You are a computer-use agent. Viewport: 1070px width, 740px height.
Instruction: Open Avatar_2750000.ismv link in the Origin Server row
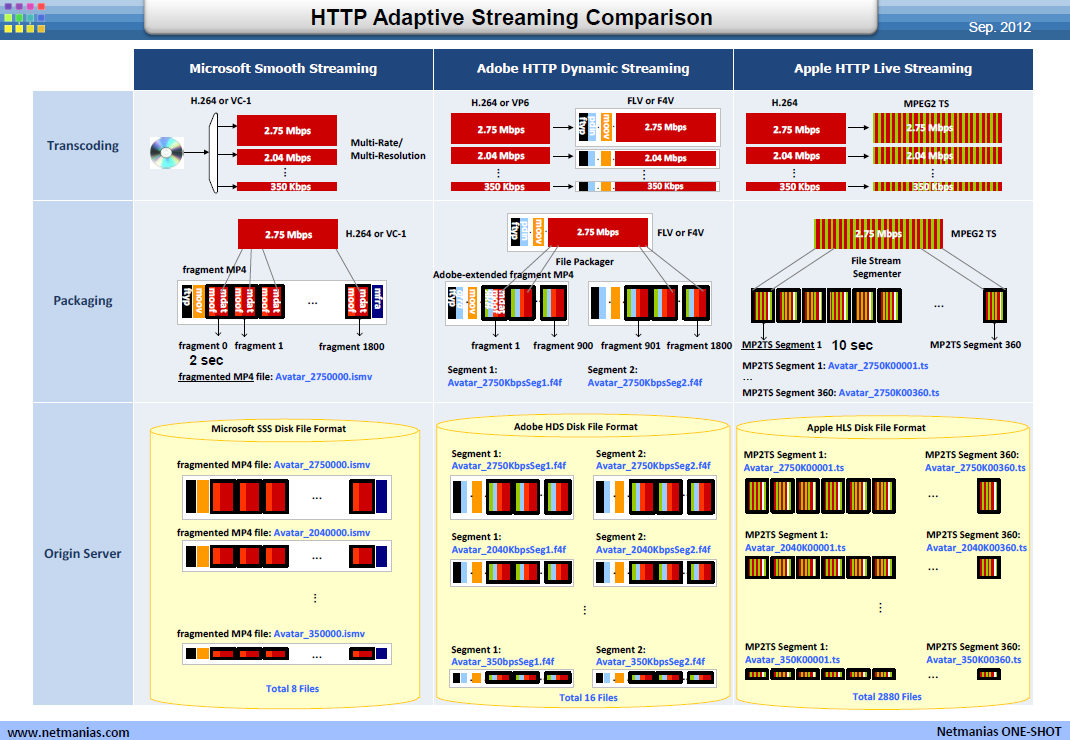pyautogui.click(x=322, y=465)
